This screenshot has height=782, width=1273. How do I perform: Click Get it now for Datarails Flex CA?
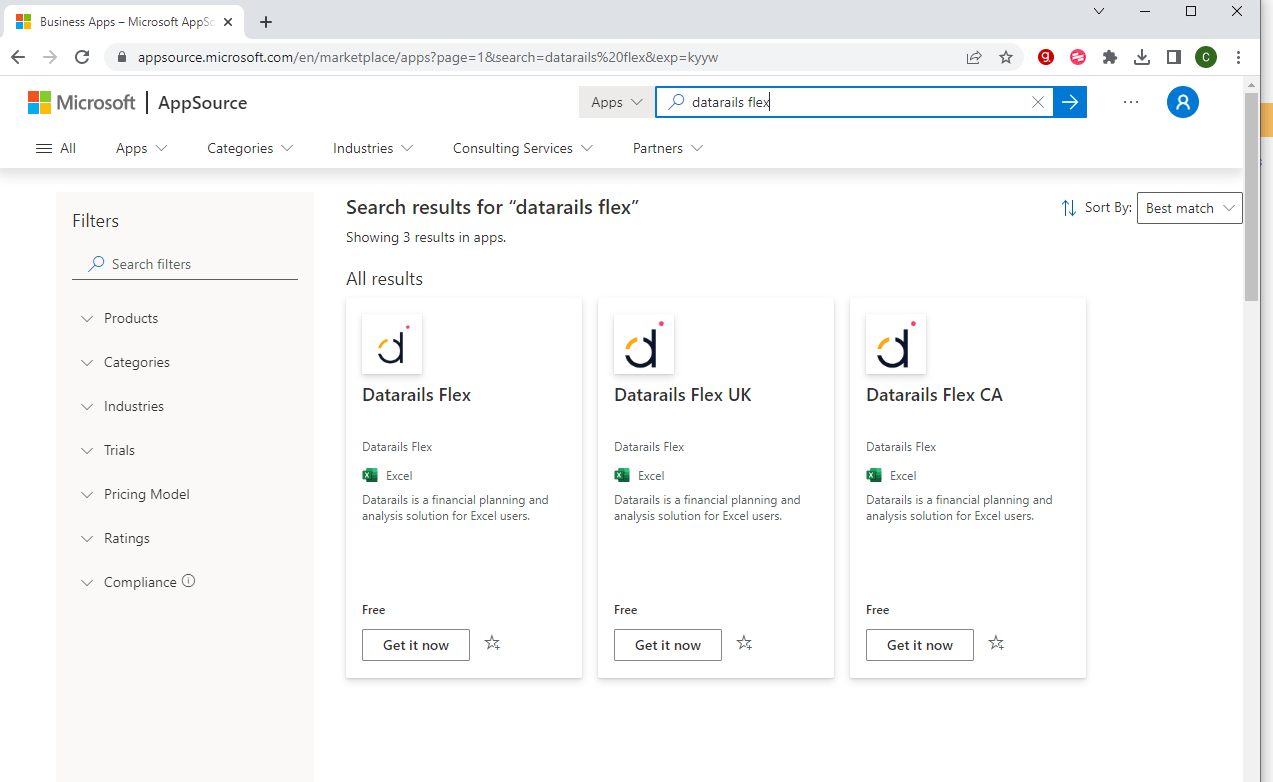(x=919, y=644)
